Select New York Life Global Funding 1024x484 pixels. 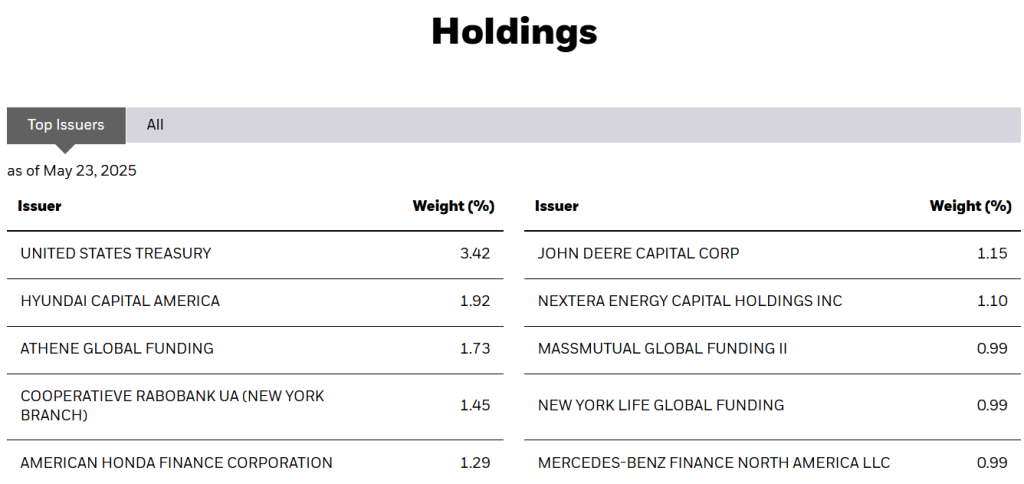pyautogui.click(x=661, y=405)
